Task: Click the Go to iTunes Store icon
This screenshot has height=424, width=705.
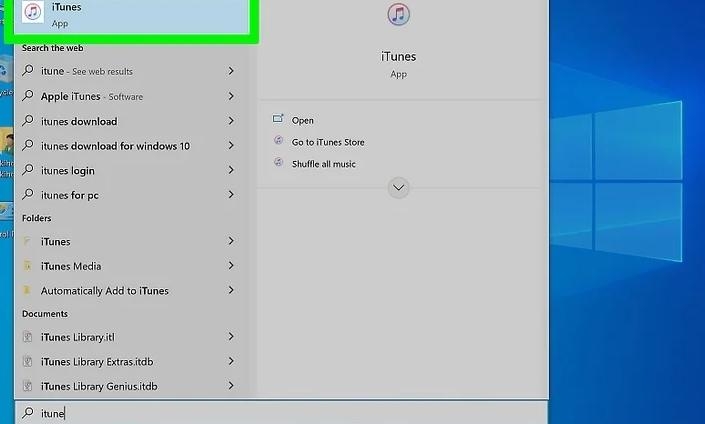Action: coord(279,142)
